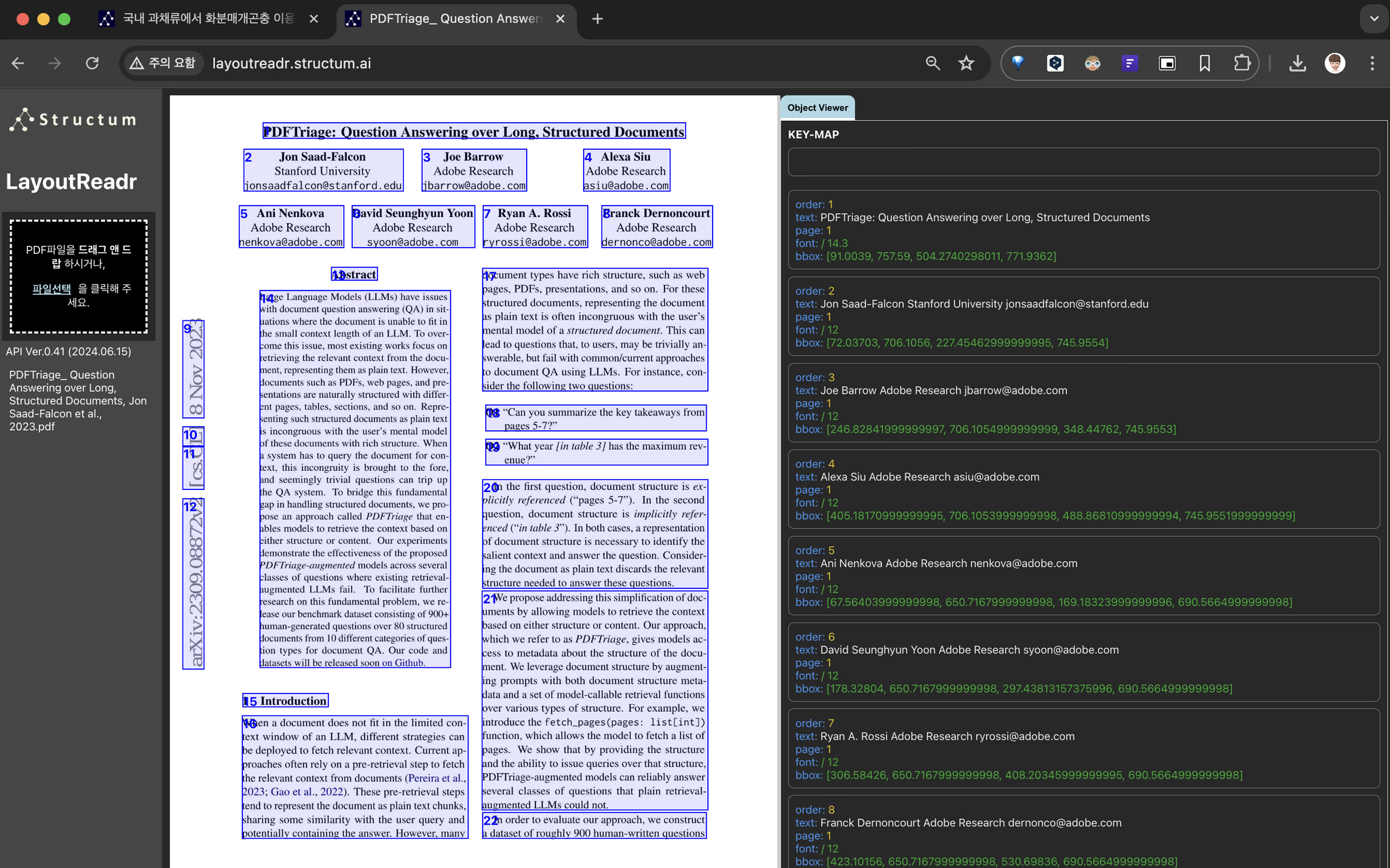
Task: Open the zoom magnifier icon in address bar
Action: pos(933,63)
